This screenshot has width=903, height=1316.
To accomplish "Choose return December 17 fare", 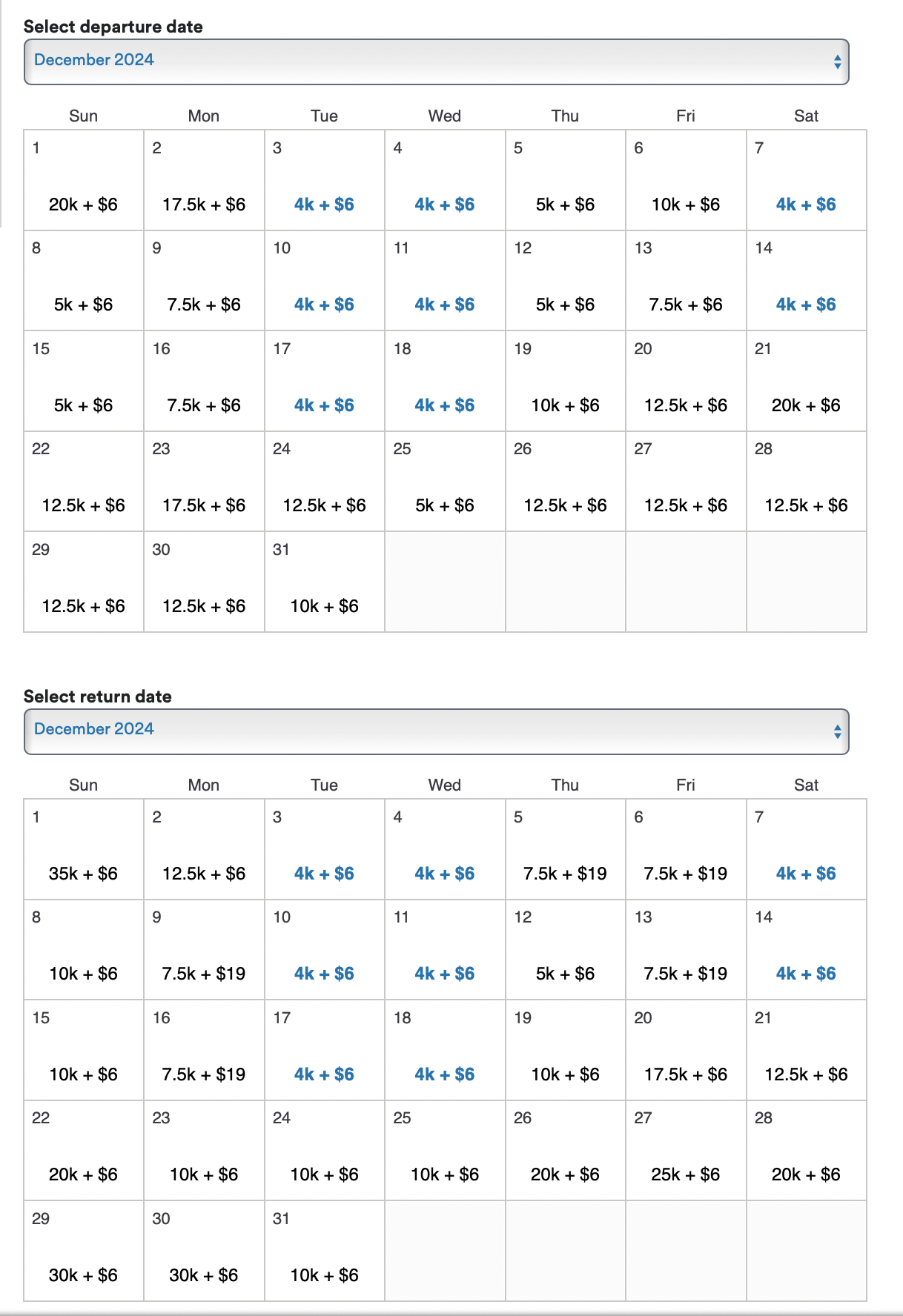I will (324, 1074).
